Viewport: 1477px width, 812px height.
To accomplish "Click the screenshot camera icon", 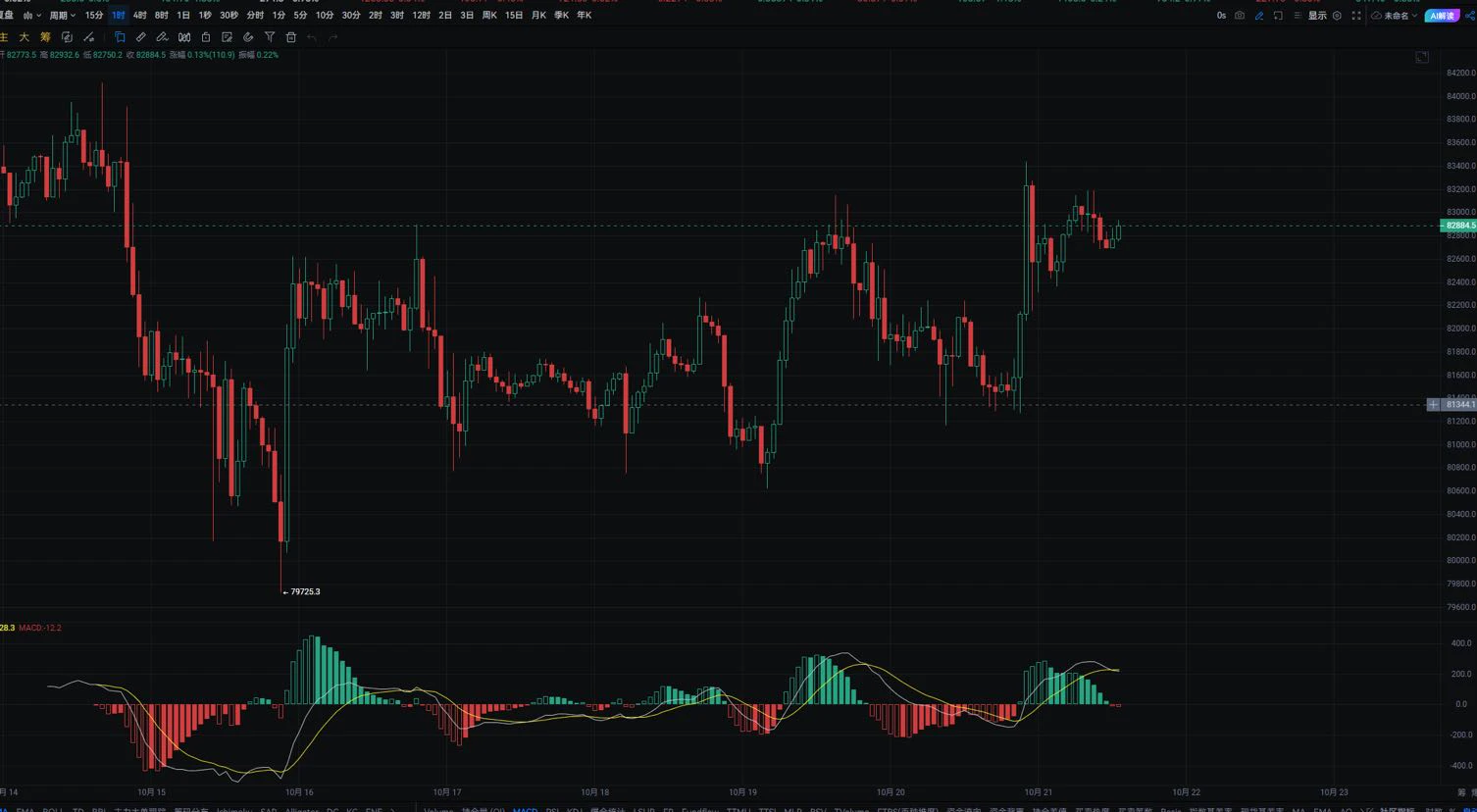I will tap(1240, 16).
